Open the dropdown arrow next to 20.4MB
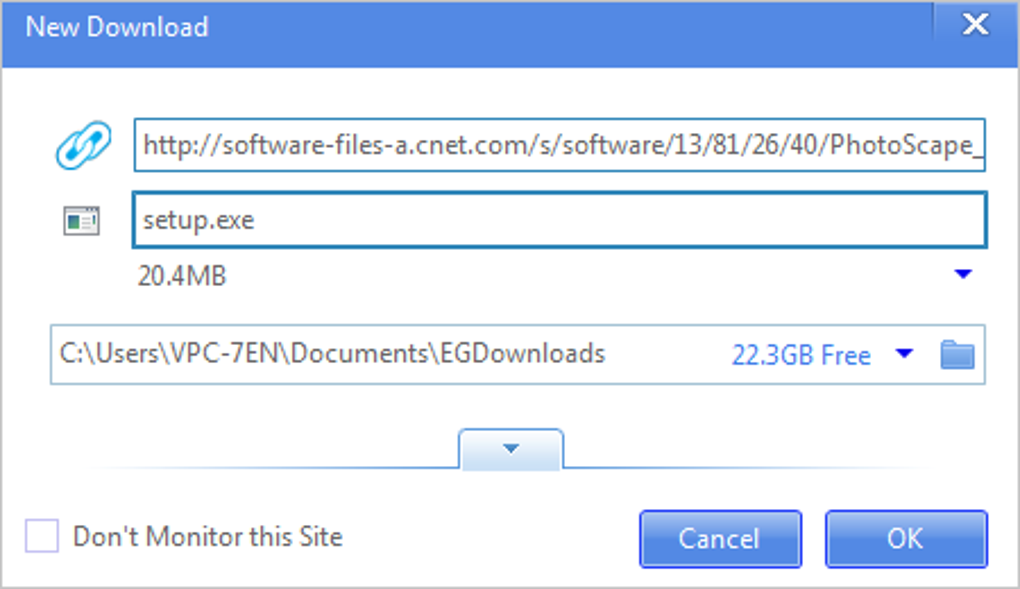Image resolution: width=1020 pixels, height=589 pixels. tap(963, 274)
